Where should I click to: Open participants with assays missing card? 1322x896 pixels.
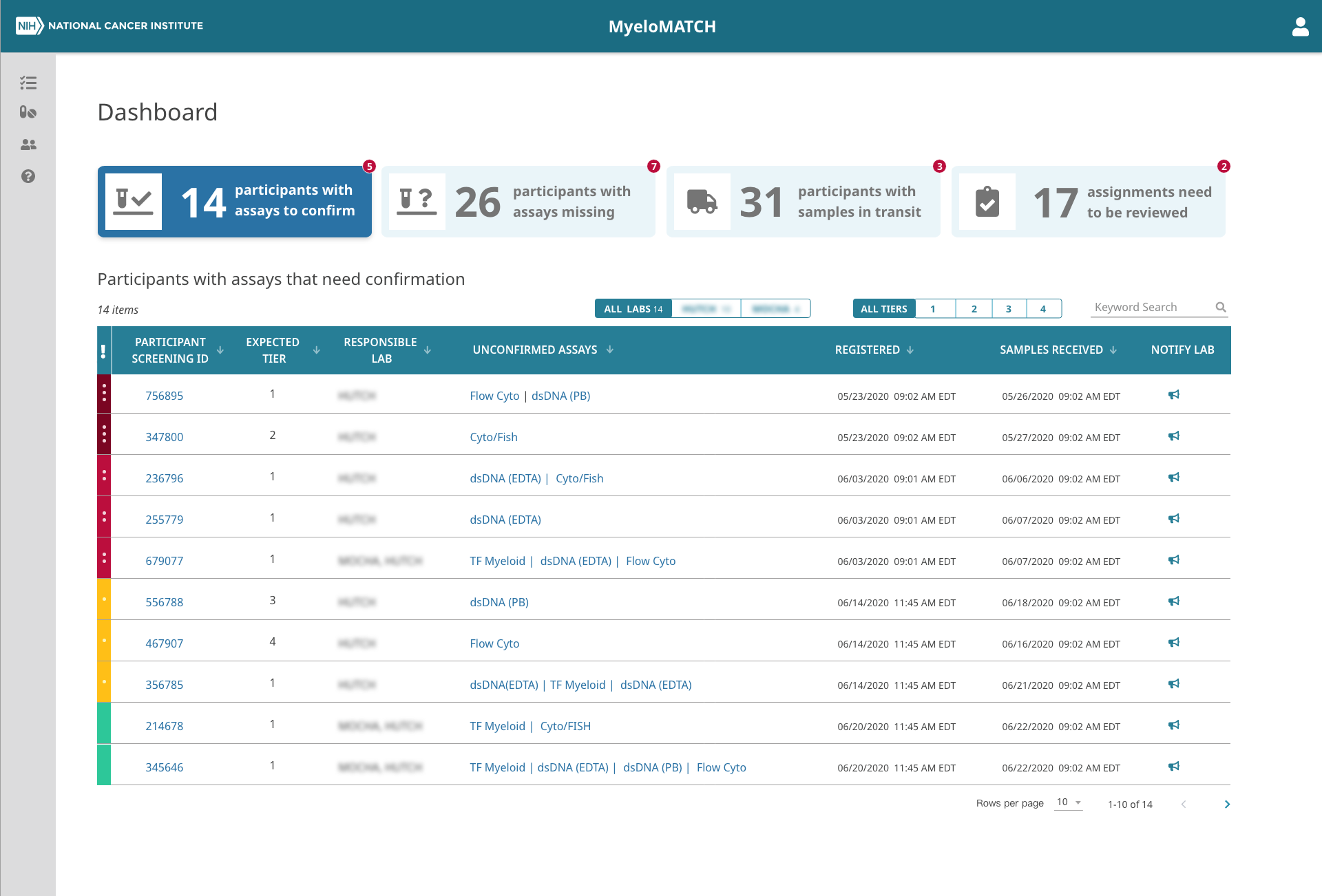coord(518,202)
